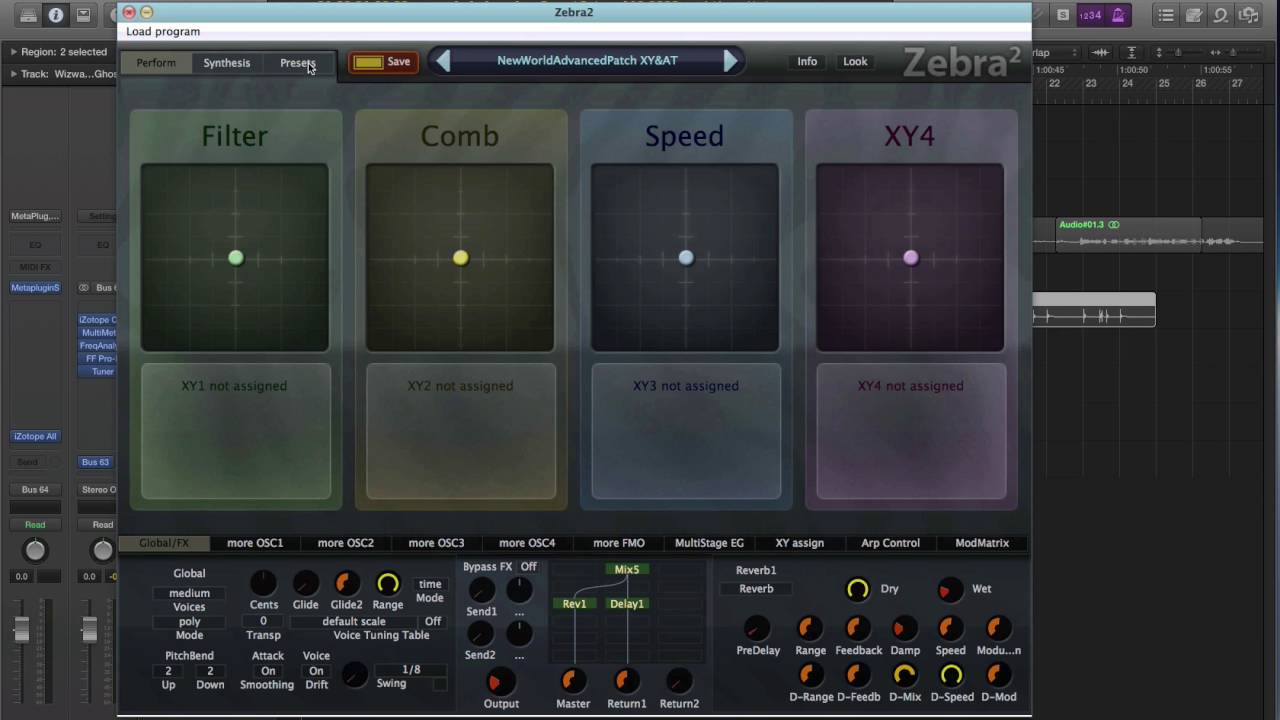Click the Rev1 module in FX grid
The image size is (1280, 720).
click(575, 604)
